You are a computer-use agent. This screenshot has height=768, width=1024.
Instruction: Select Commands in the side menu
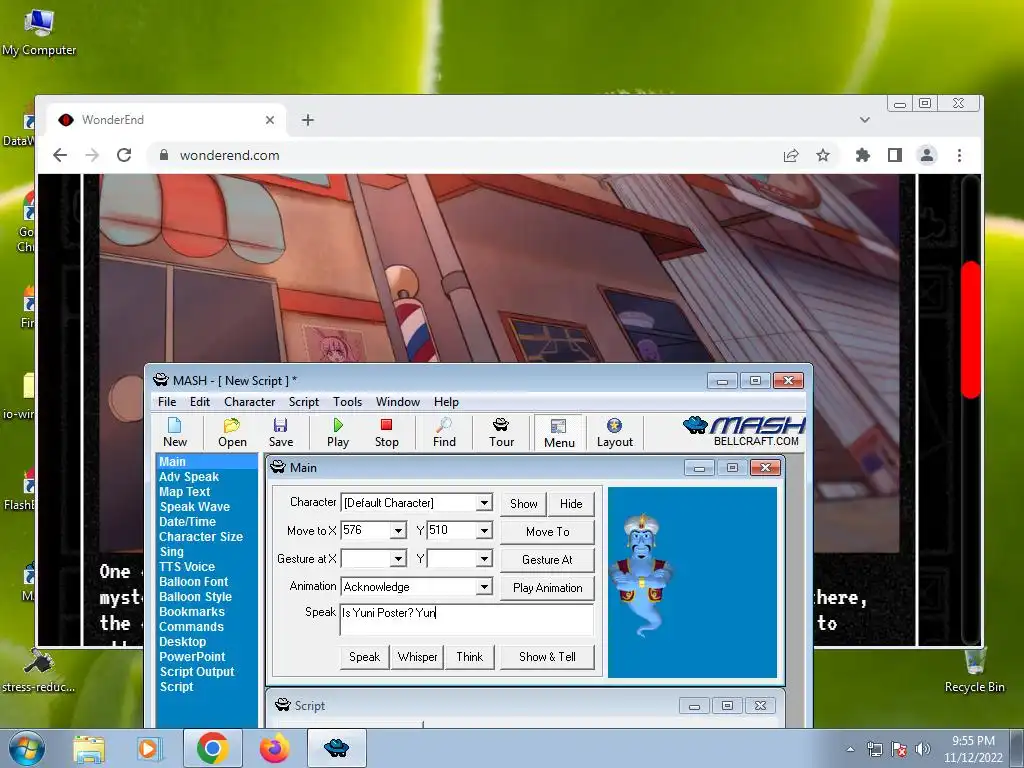click(191, 627)
